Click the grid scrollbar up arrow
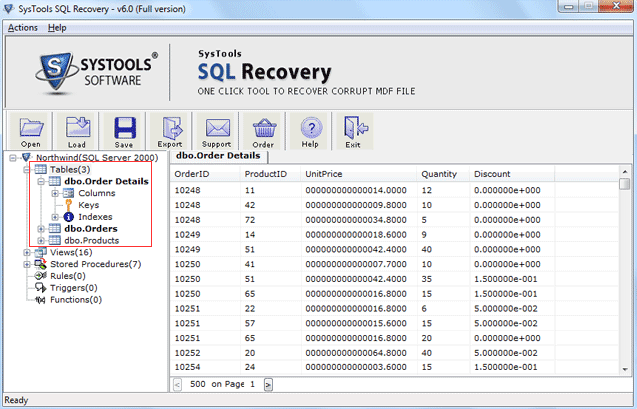637x409 pixels. (625, 171)
